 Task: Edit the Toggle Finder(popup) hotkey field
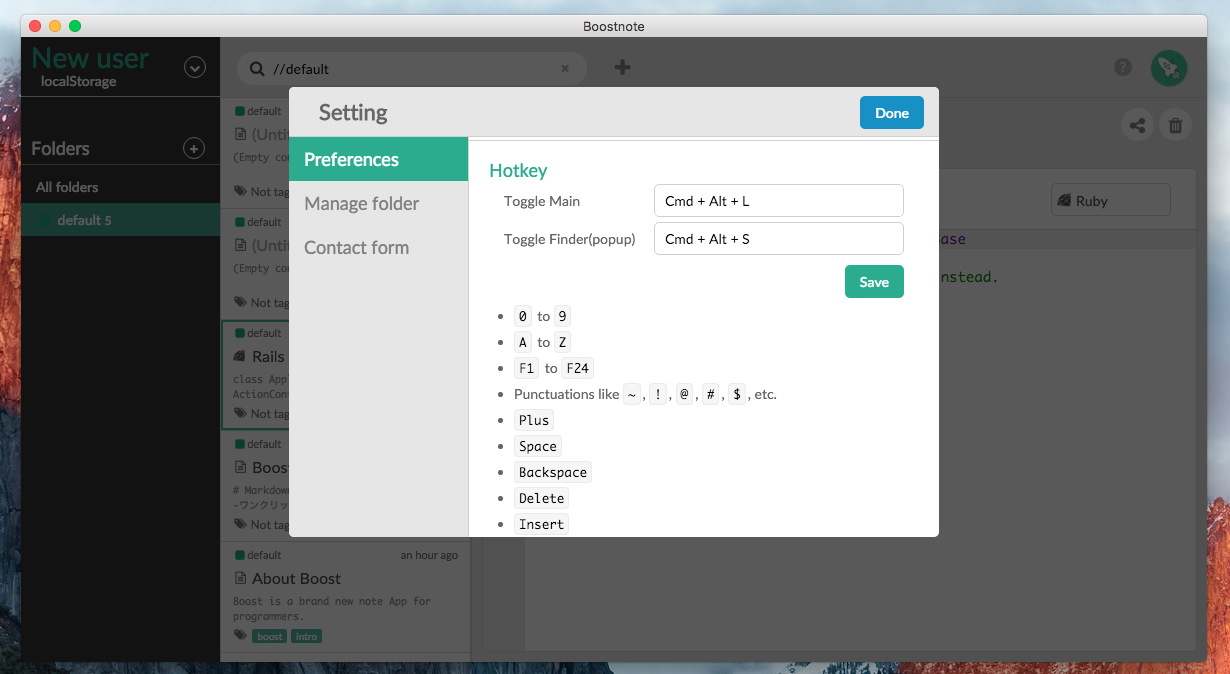coord(779,239)
